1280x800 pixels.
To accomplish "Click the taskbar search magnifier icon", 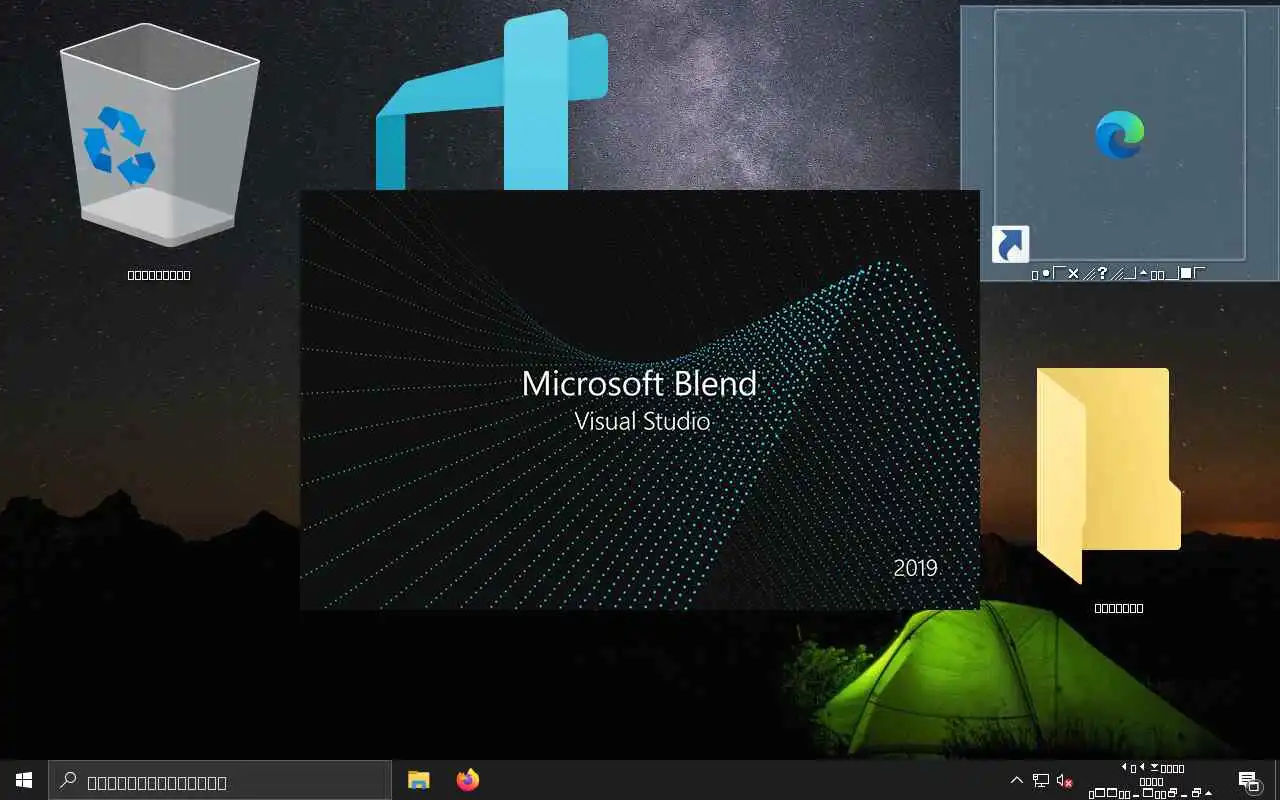I will tap(68, 780).
